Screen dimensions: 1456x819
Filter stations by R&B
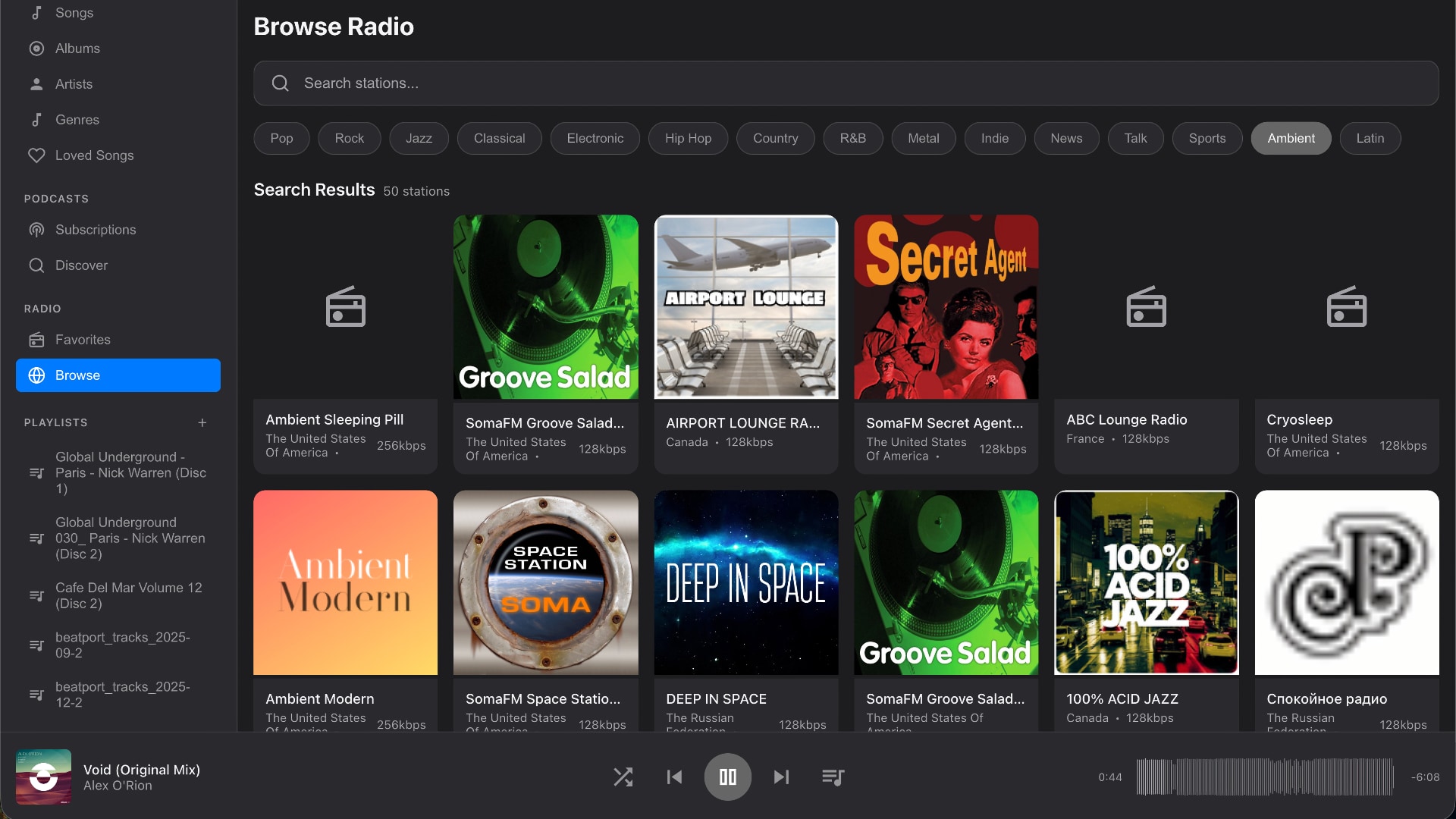pos(853,138)
